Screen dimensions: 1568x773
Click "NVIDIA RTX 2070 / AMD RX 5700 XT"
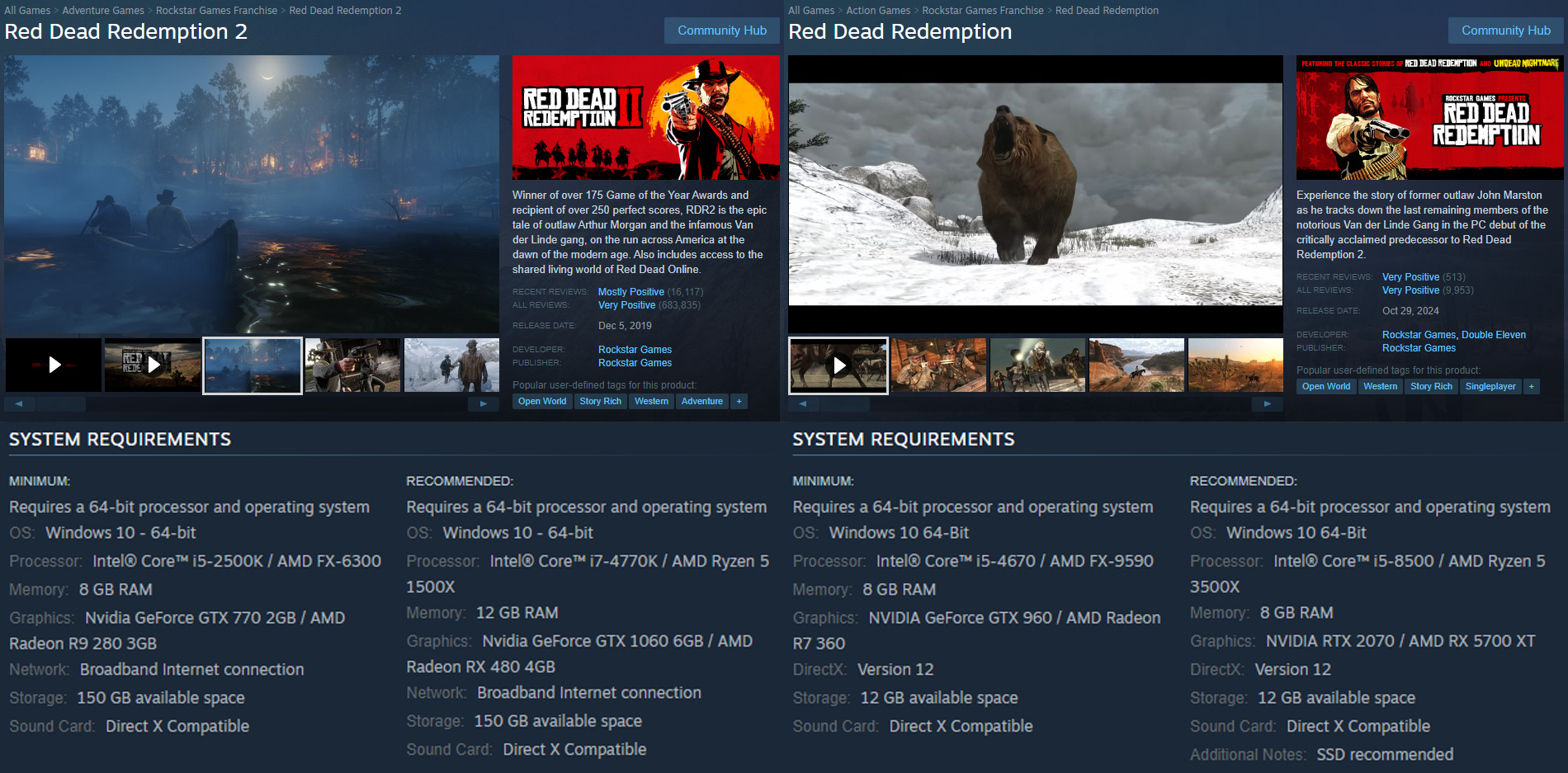point(1400,641)
